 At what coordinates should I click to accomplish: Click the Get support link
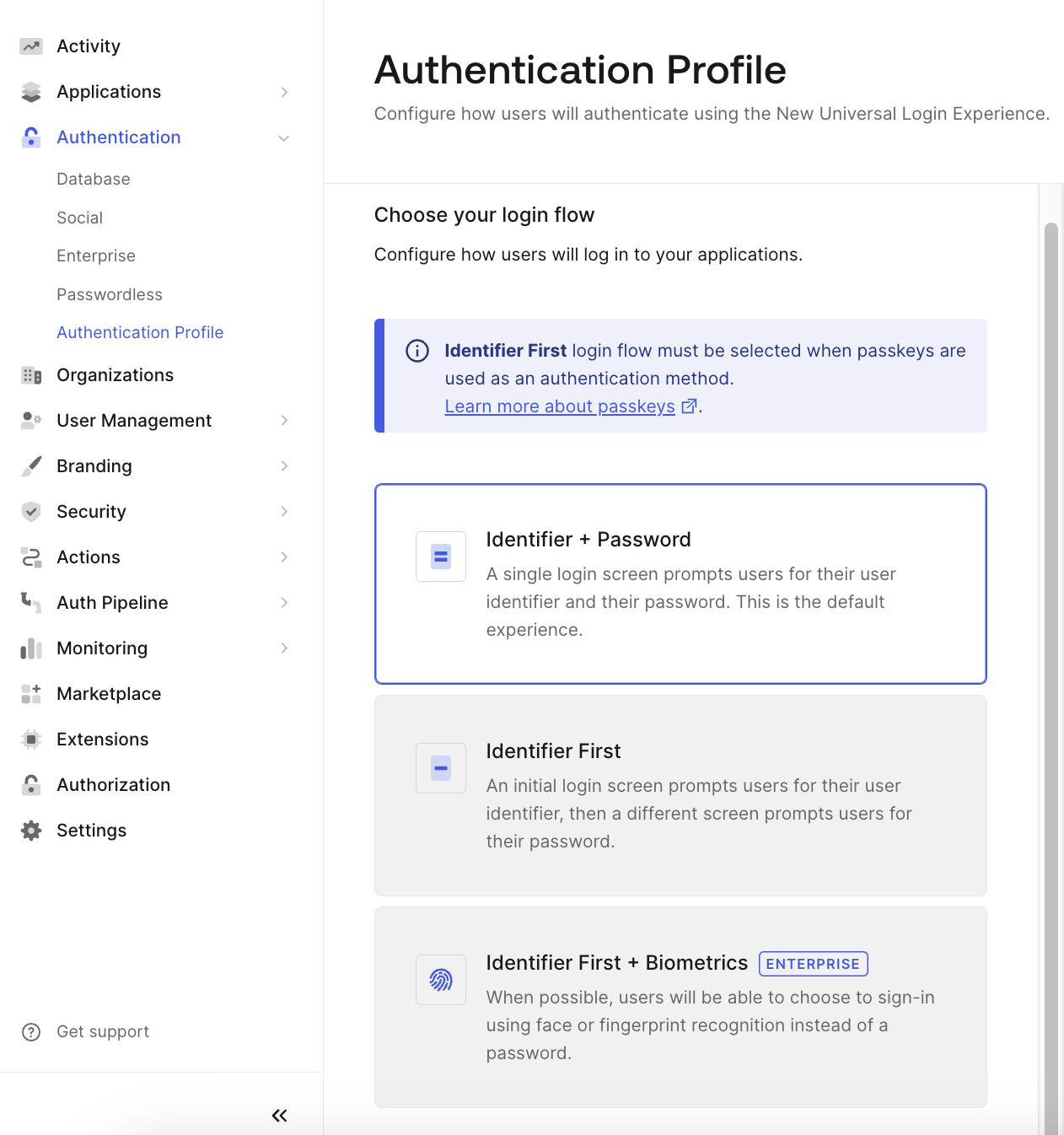(x=103, y=1032)
